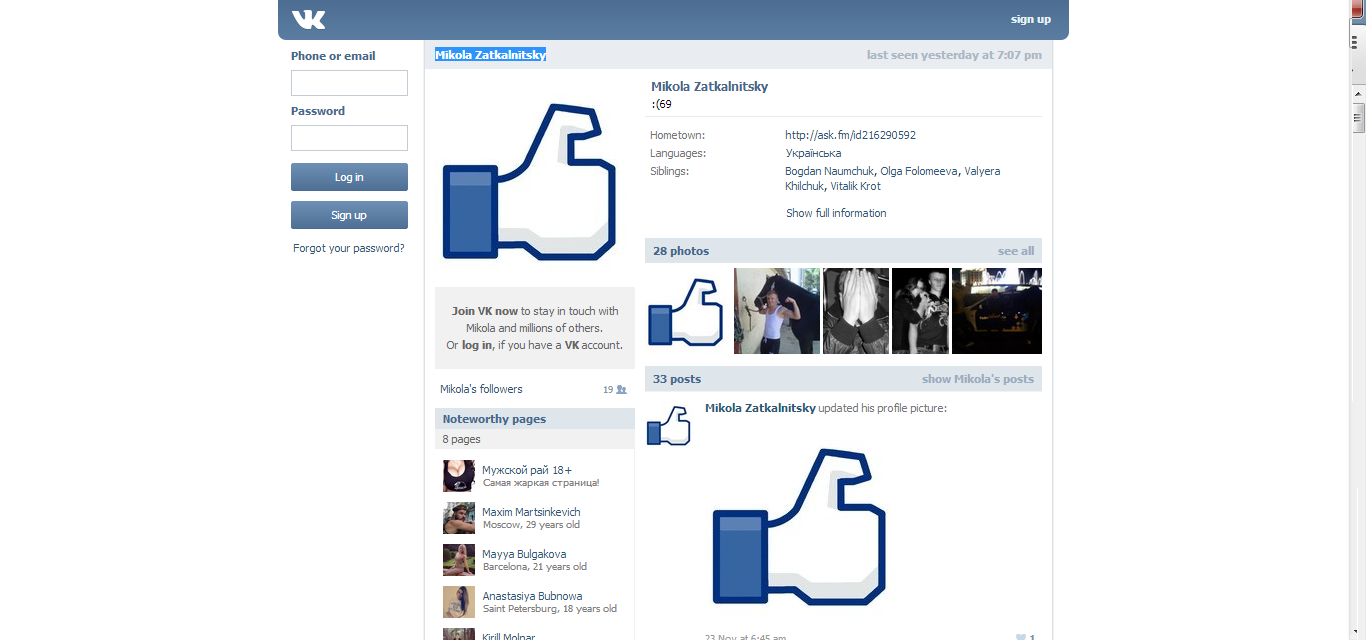
Task: Click the Мужской рай 18+ page avatar
Action: 459,476
